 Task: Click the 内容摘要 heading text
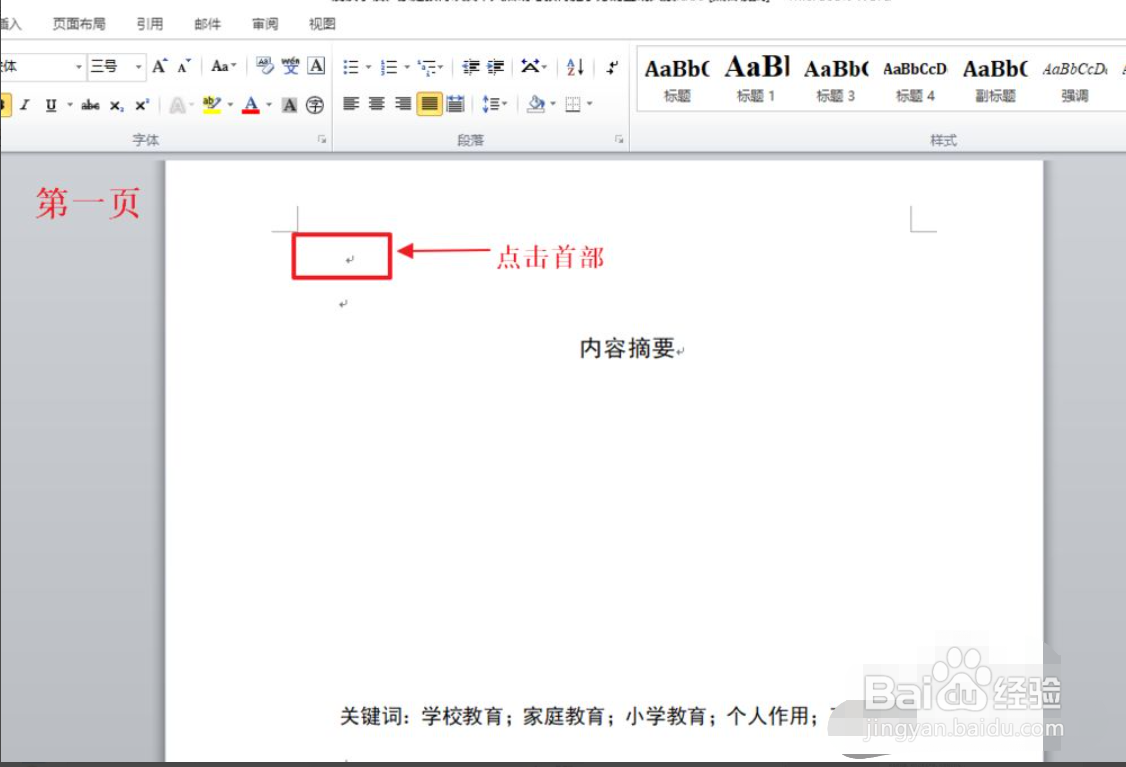point(627,348)
